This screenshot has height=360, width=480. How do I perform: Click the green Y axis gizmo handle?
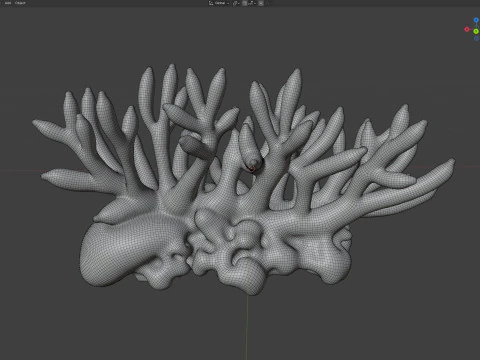click(476, 31)
